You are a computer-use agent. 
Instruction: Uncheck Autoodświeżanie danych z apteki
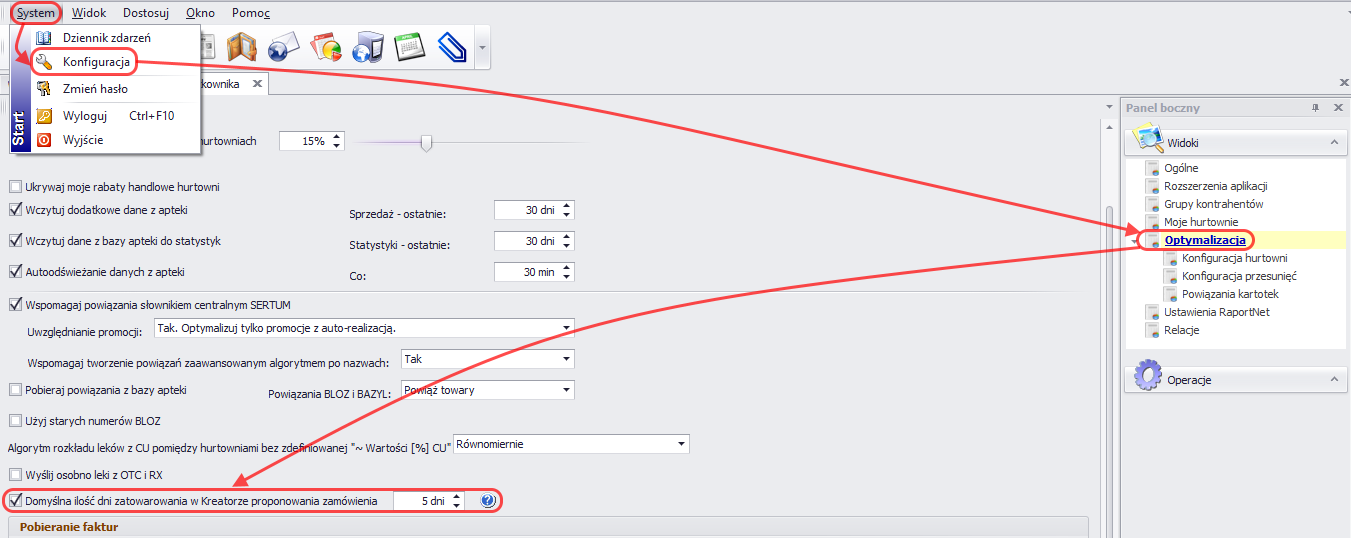point(15,271)
